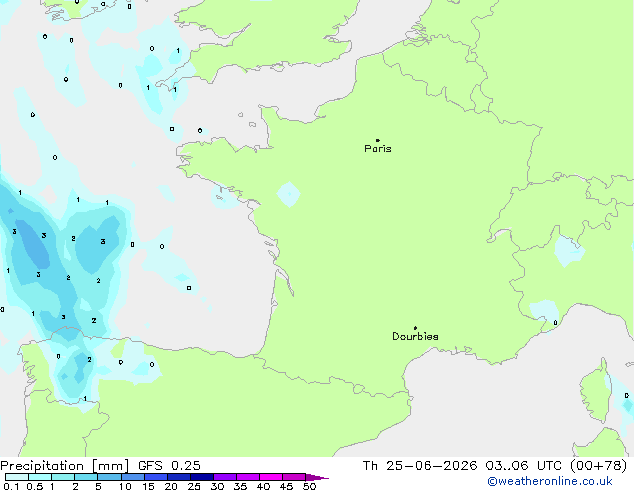Click the '15' legend scale number
This screenshot has width=634, height=490.
pos(148,486)
